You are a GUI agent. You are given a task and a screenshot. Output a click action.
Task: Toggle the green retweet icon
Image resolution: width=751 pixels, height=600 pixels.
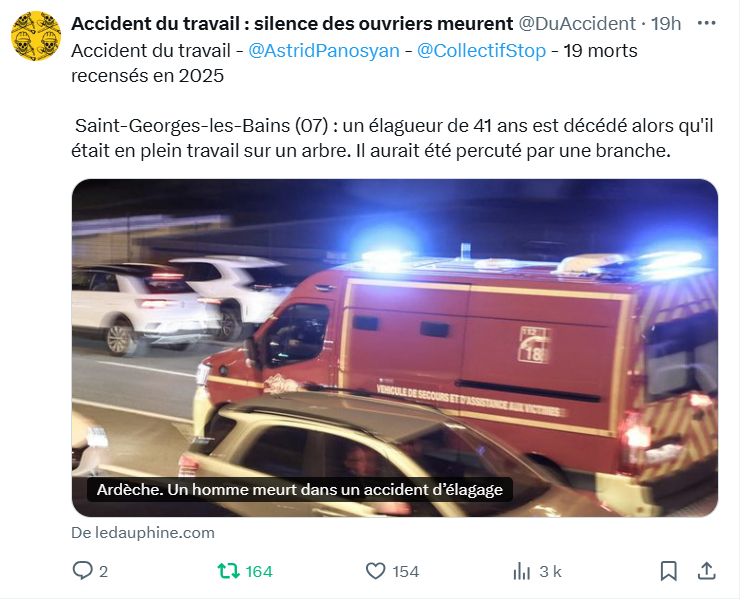(228, 571)
